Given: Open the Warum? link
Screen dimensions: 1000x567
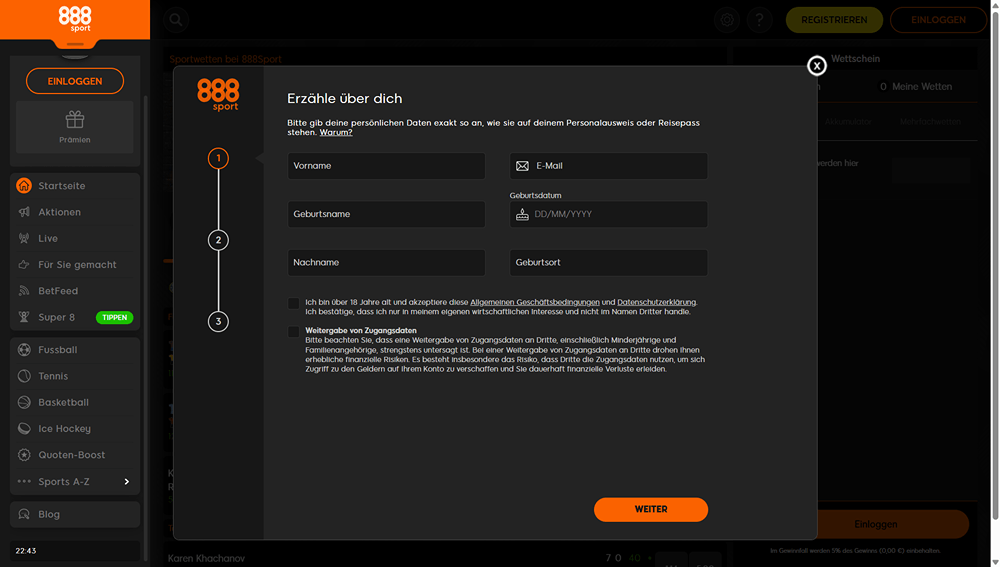Looking at the screenshot, I should click(x=335, y=133).
